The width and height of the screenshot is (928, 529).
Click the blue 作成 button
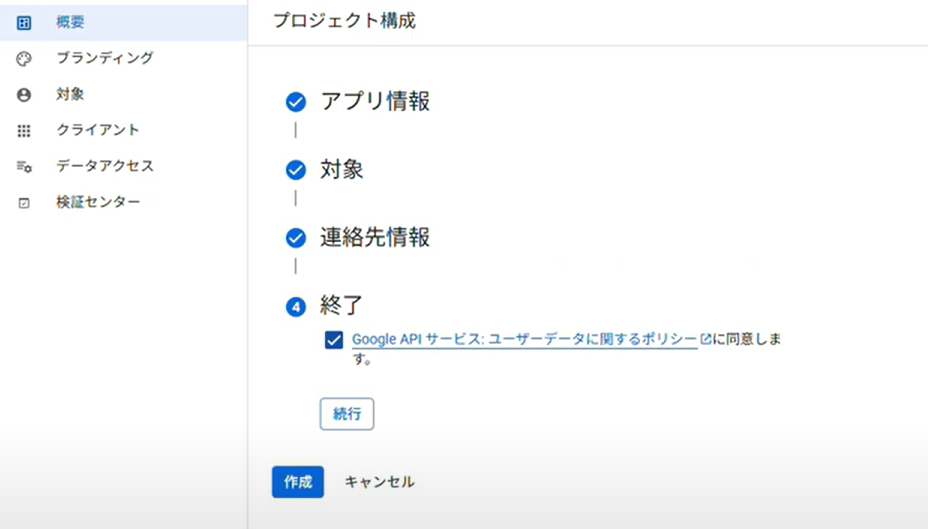298,482
